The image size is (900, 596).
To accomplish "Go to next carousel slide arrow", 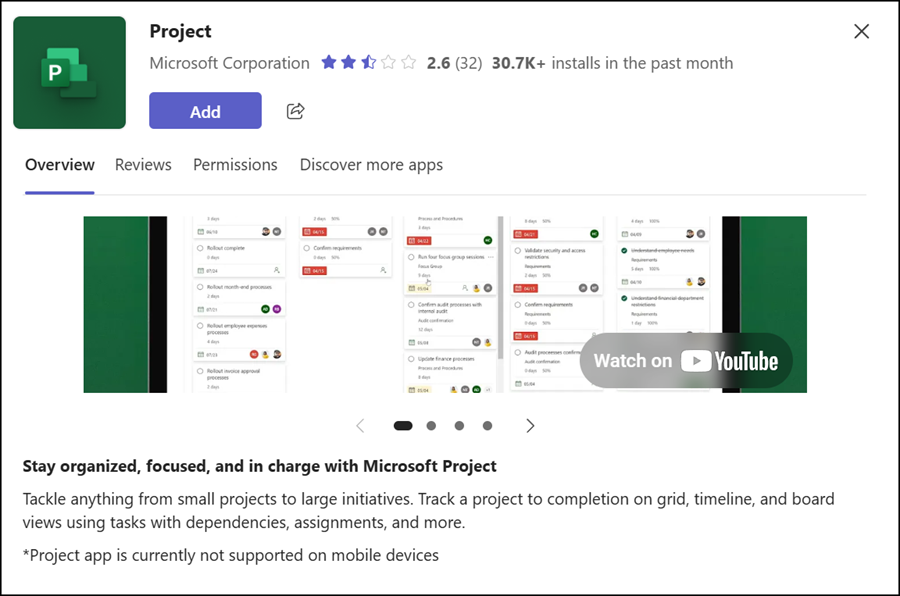I will click(530, 425).
